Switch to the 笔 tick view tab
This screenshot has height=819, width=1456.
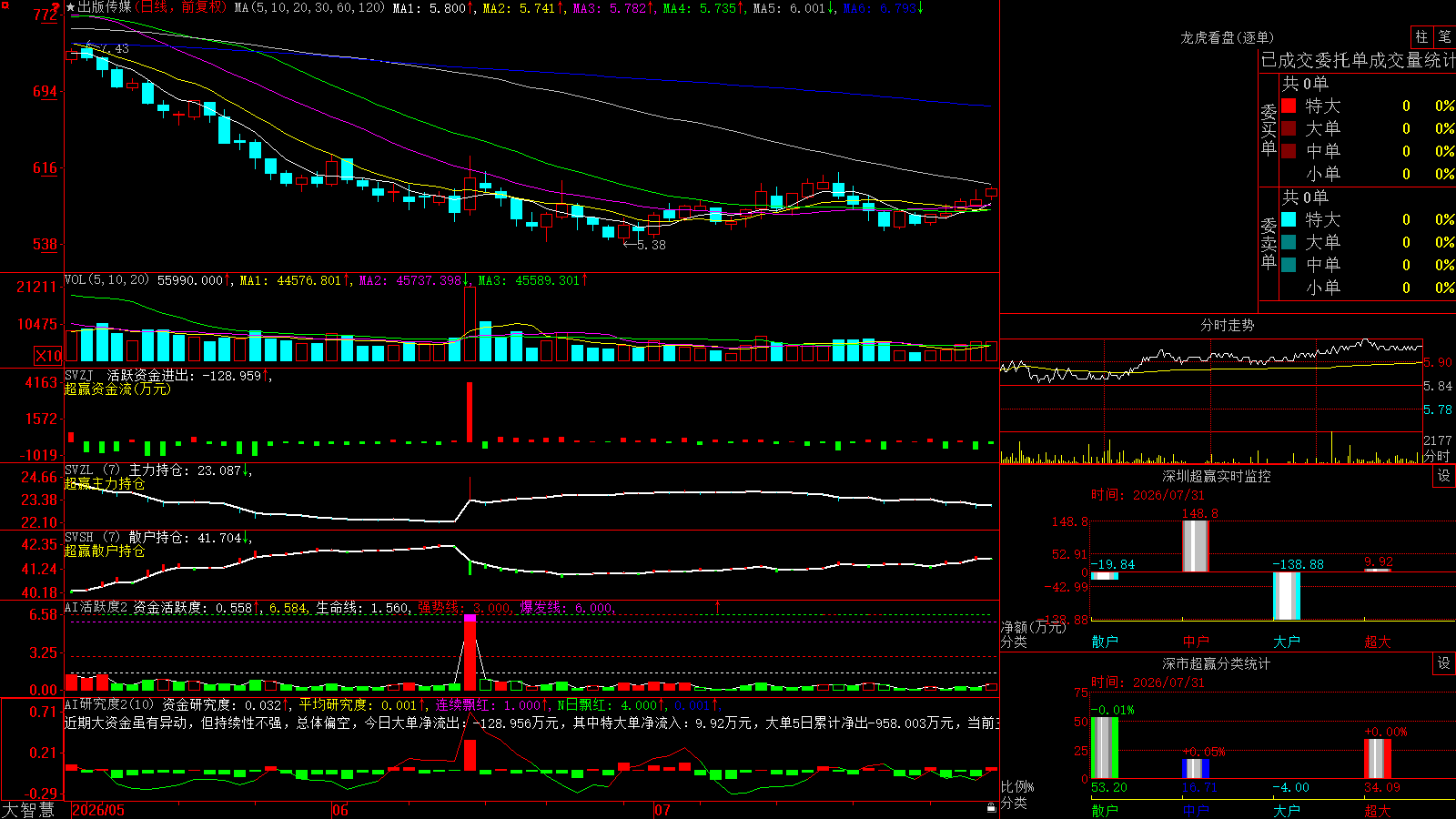(1444, 36)
